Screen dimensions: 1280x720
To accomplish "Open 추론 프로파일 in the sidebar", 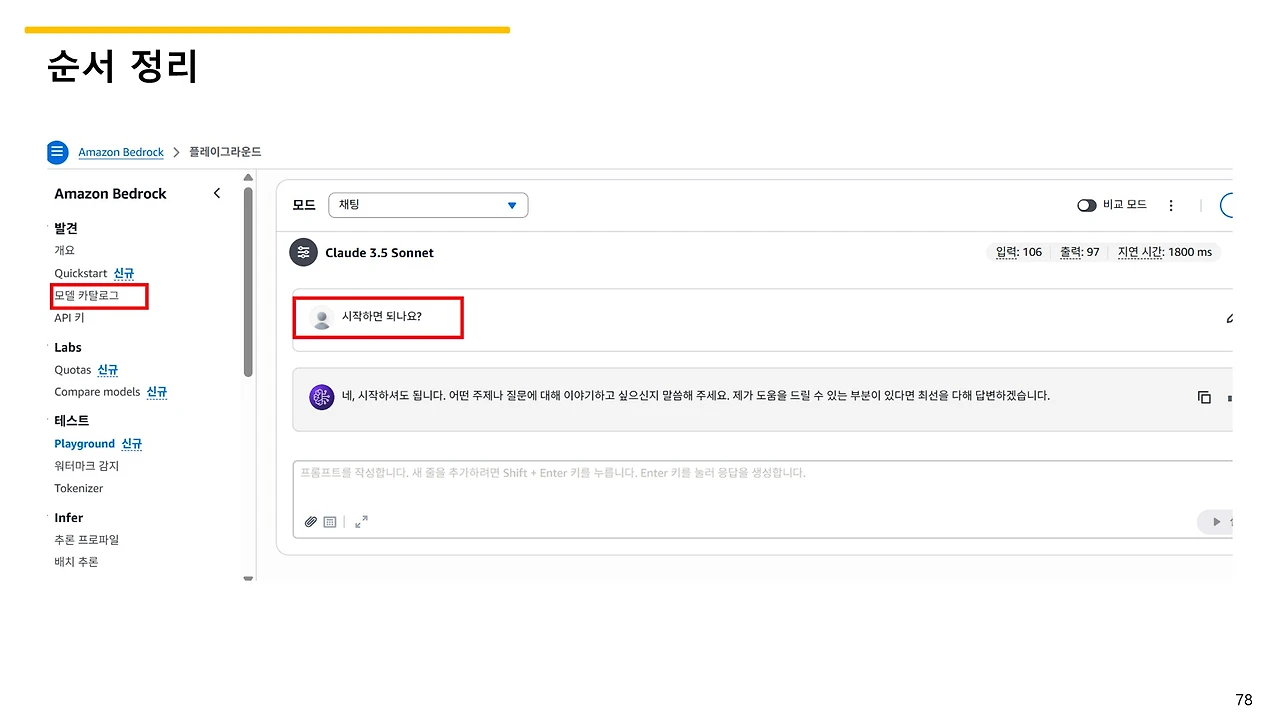I will click(x=87, y=540).
